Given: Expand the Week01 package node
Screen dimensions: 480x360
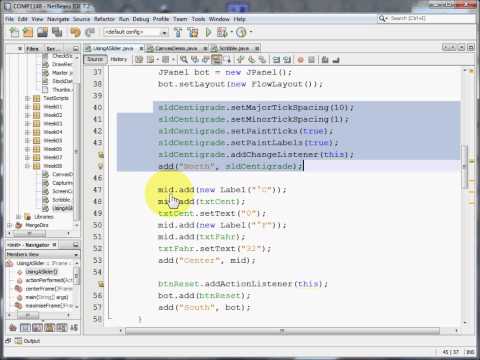Looking at the screenshot, I should click(x=28, y=107).
